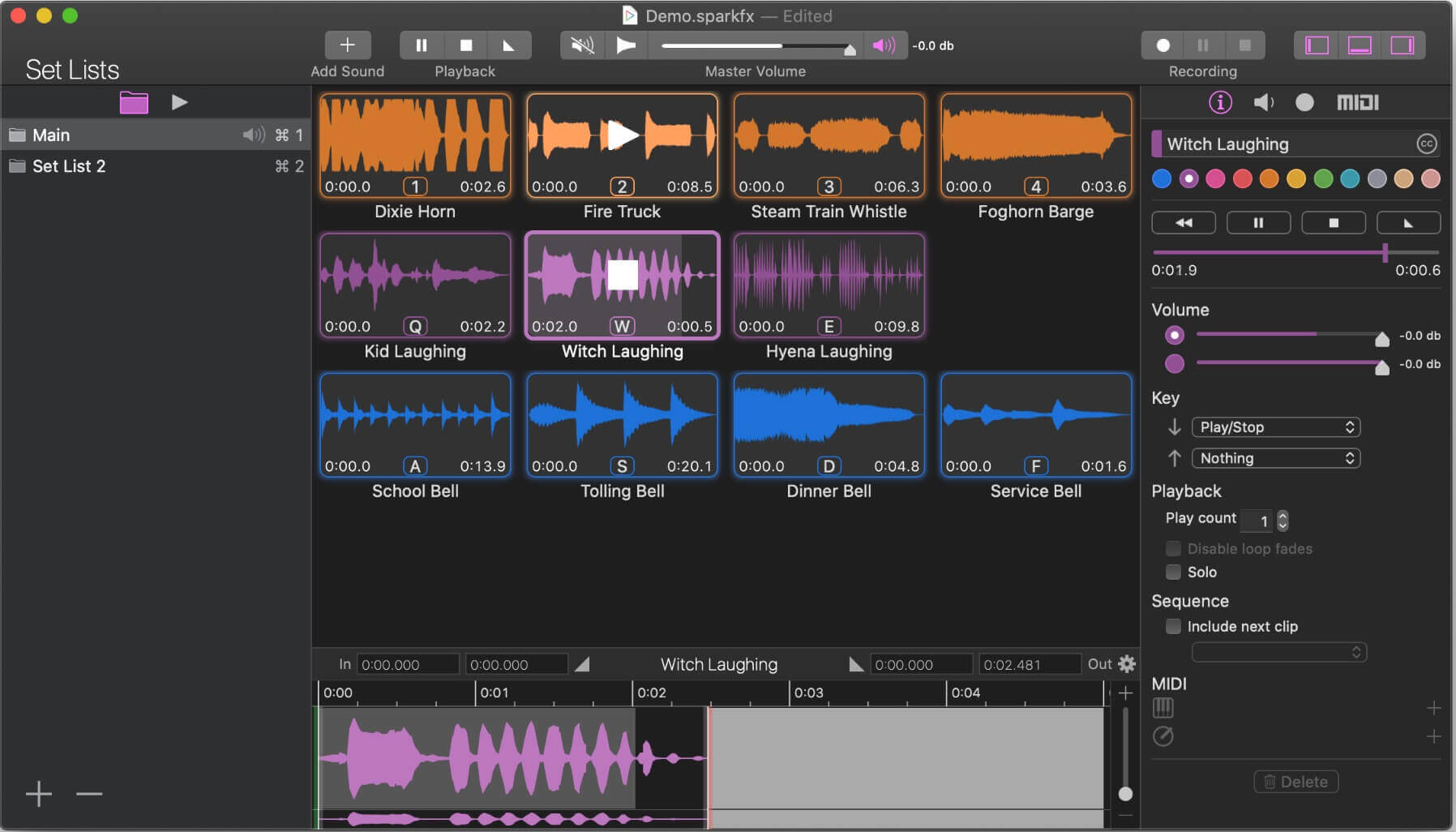Toggle the bottom editor panel layout

pos(1360,45)
